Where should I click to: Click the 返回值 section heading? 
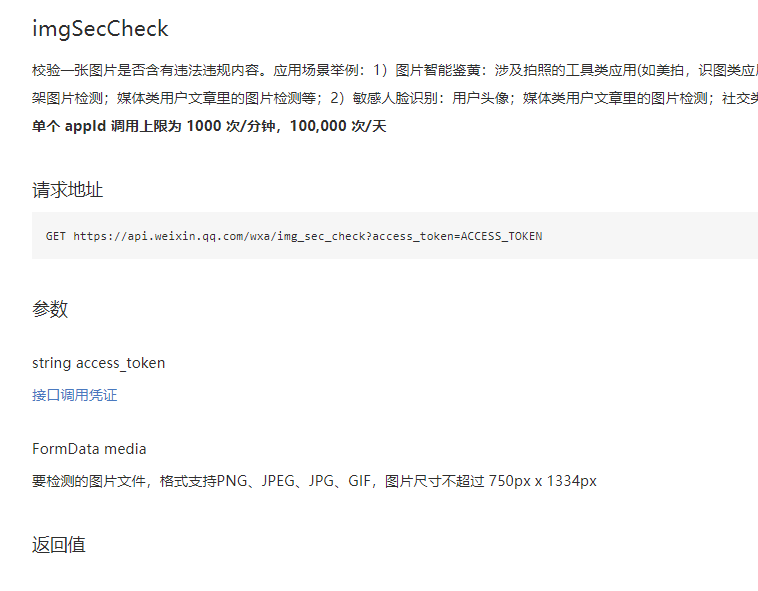(58, 545)
